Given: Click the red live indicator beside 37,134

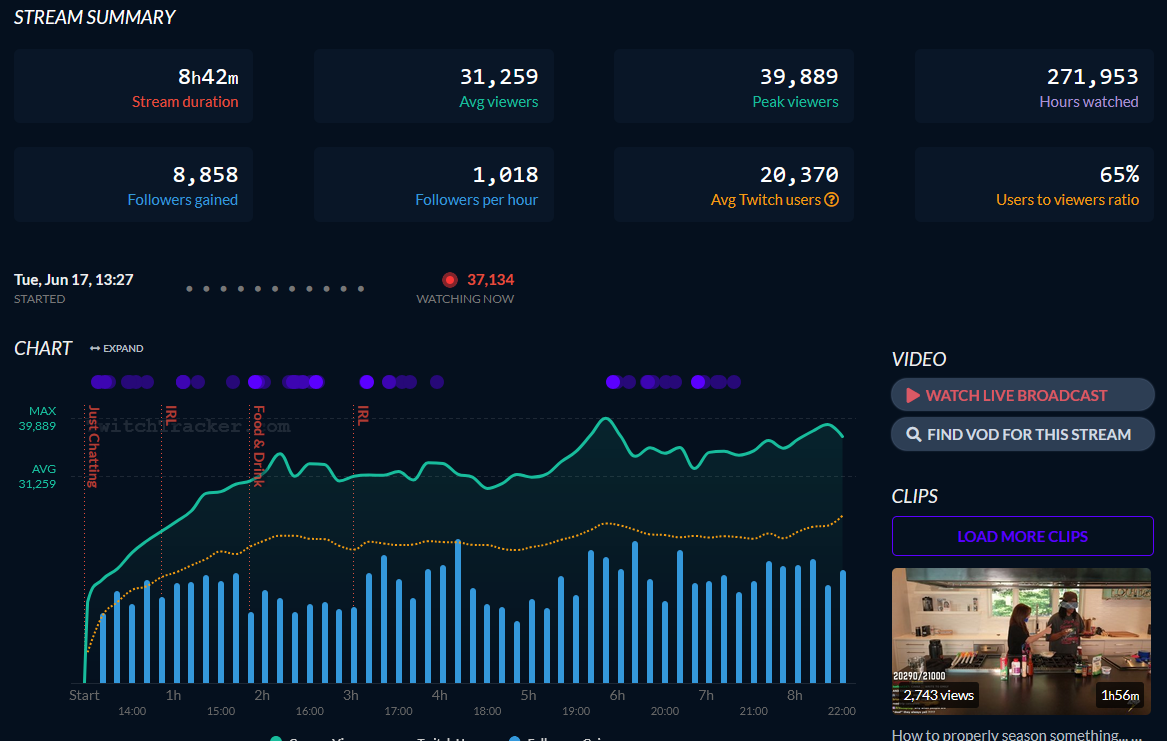Looking at the screenshot, I should click(450, 280).
